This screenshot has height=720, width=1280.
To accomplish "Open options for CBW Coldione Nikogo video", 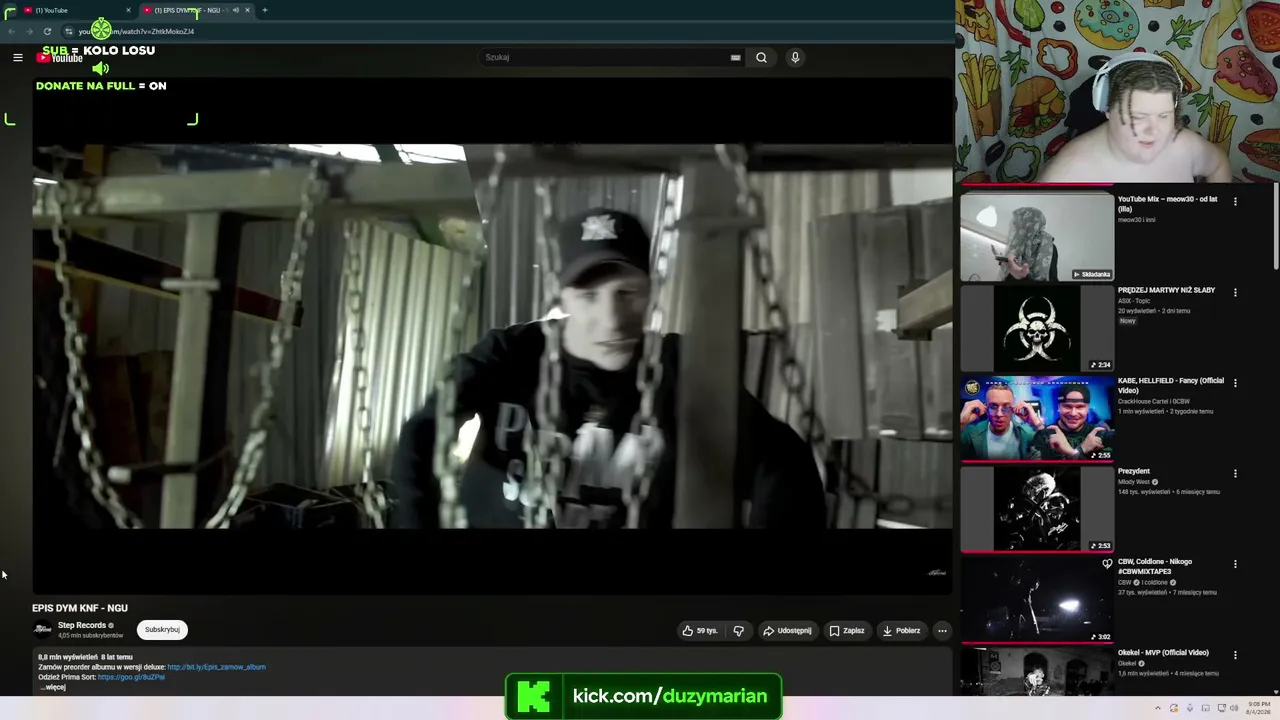I will click(1235, 564).
